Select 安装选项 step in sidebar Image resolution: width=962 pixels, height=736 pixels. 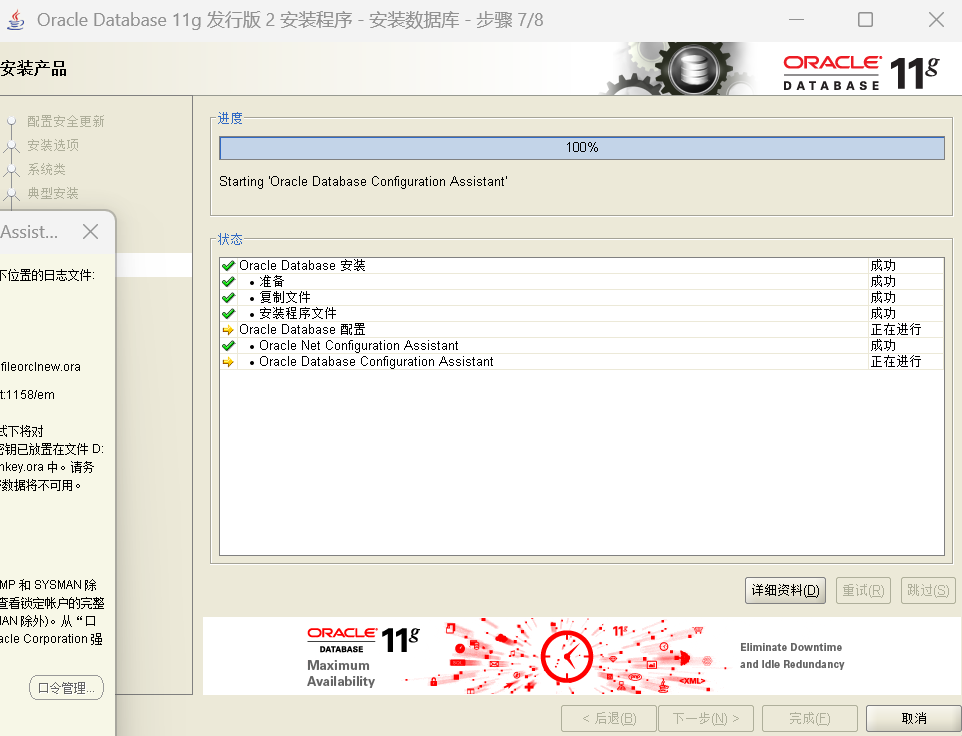point(53,145)
